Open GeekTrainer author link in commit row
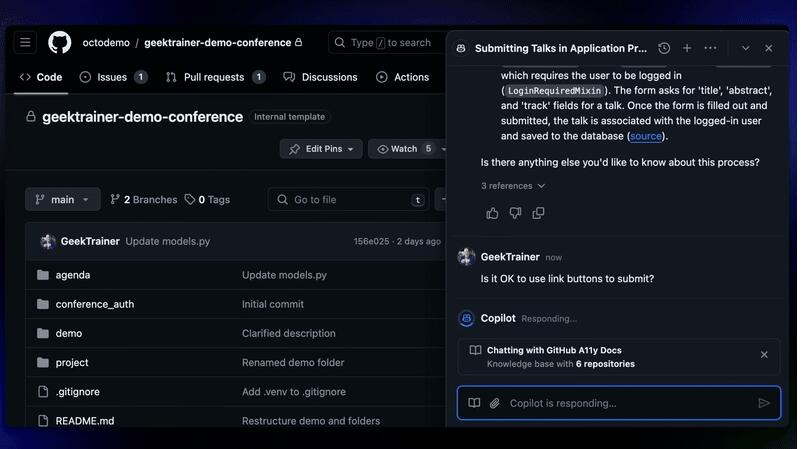 (x=90, y=241)
